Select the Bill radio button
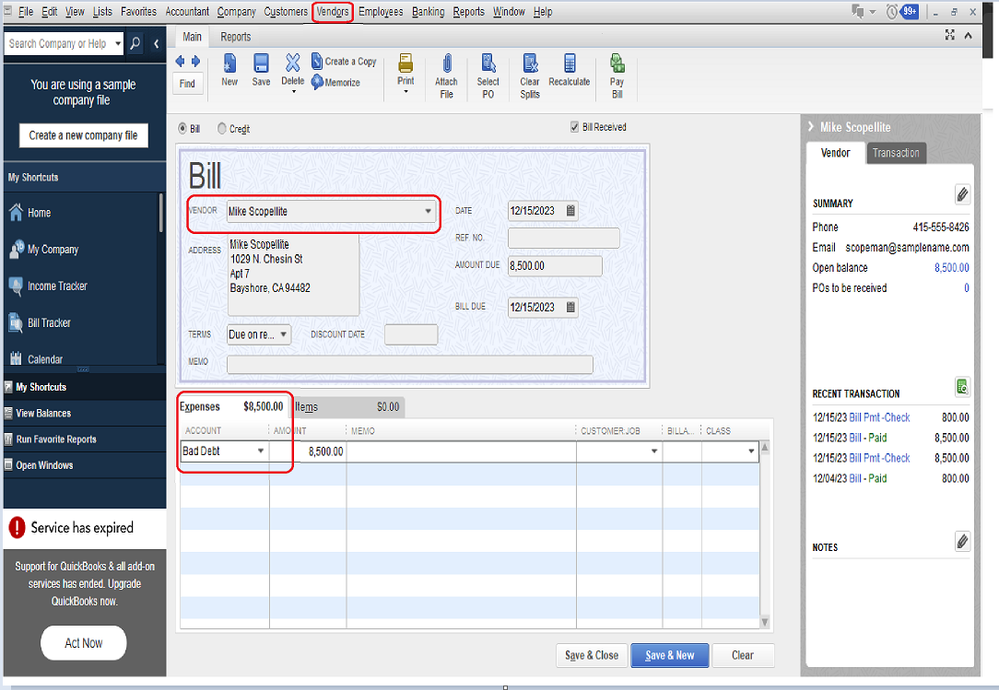This screenshot has width=999, height=690. point(183,129)
